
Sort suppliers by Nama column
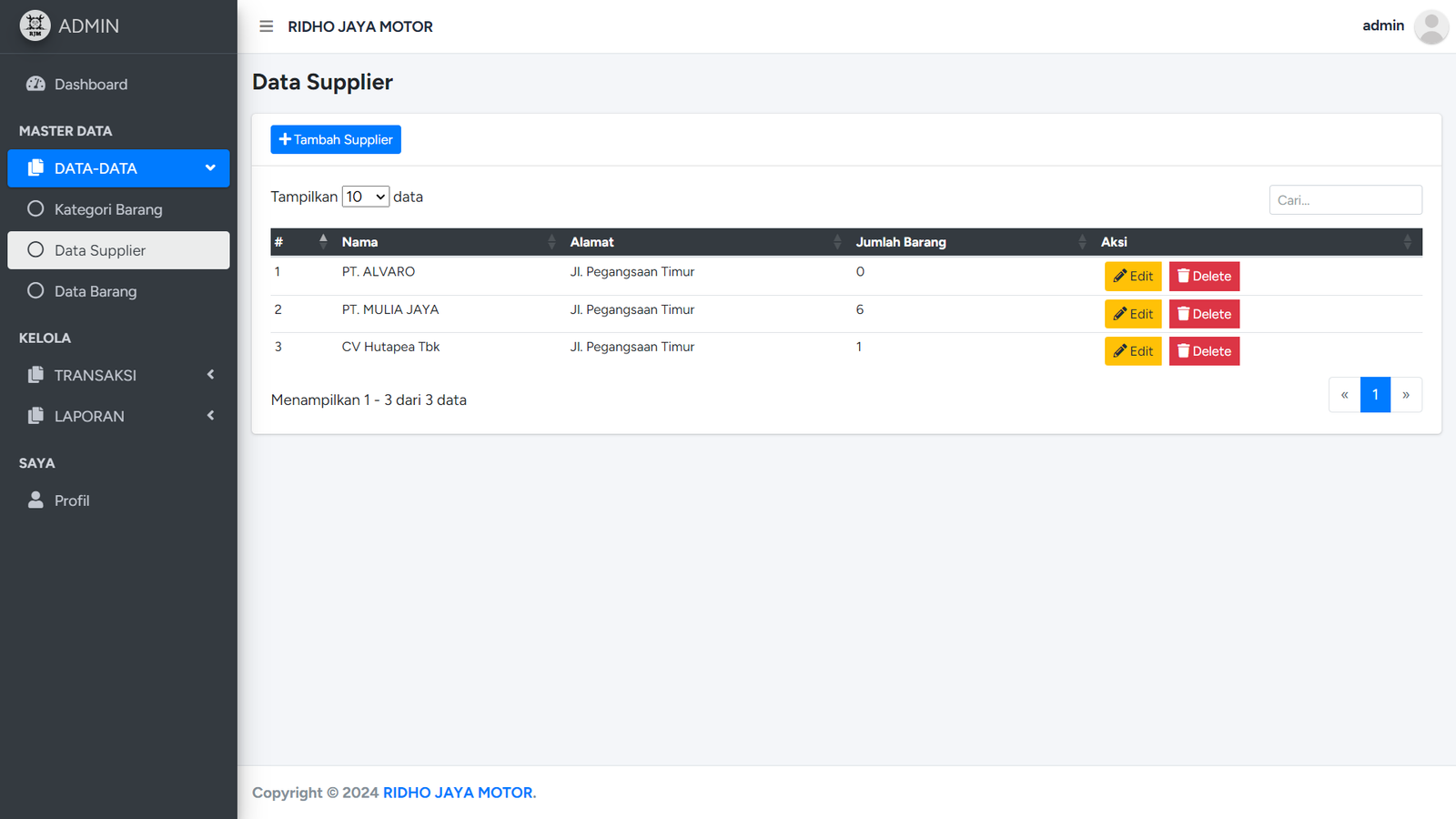click(551, 241)
